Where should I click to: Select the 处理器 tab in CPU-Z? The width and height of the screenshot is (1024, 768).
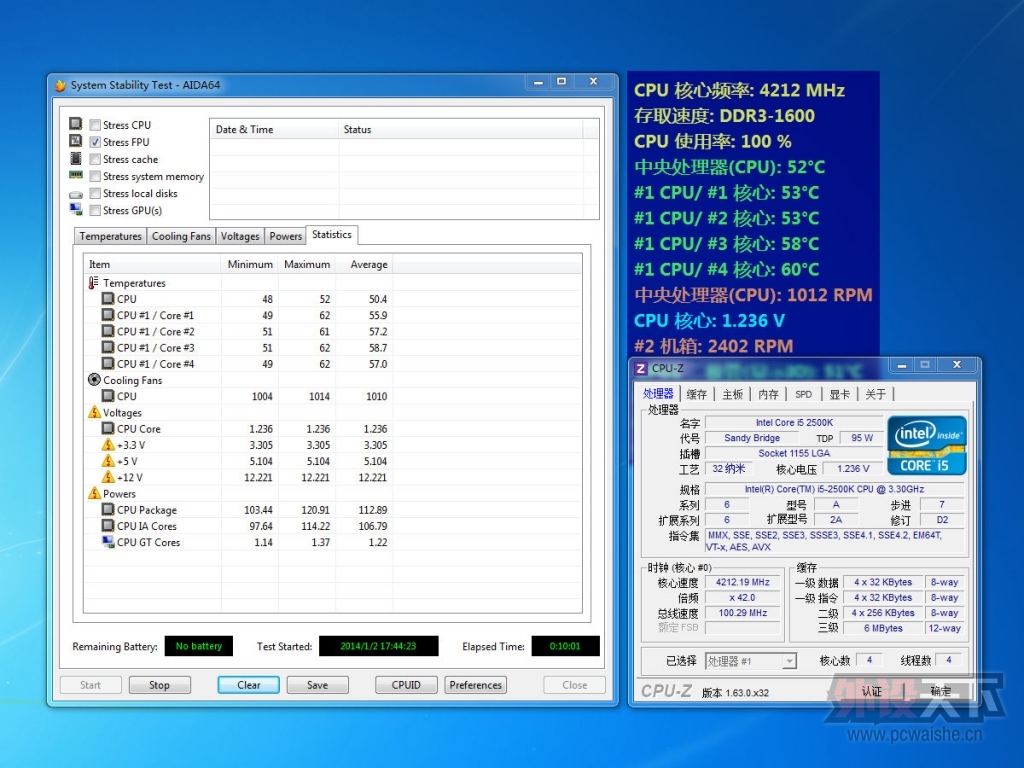658,393
